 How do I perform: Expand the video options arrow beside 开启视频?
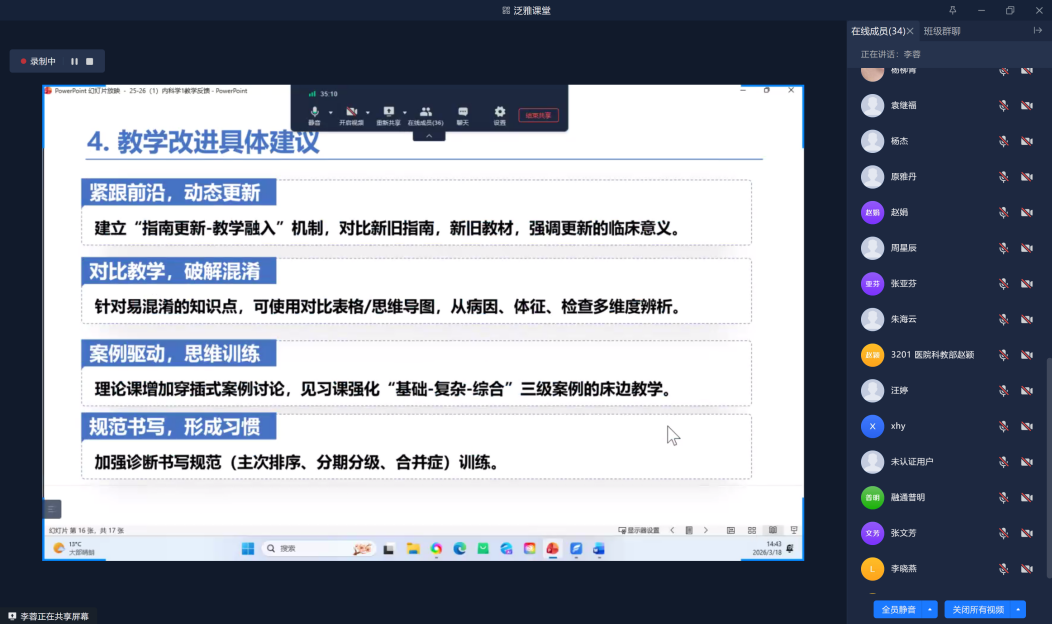pos(367,112)
